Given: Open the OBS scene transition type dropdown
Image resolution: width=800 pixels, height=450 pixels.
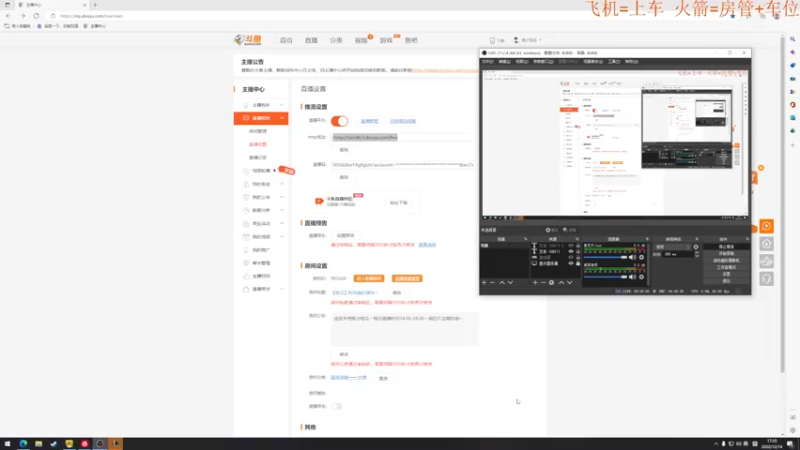Looking at the screenshot, I should 672,247.
